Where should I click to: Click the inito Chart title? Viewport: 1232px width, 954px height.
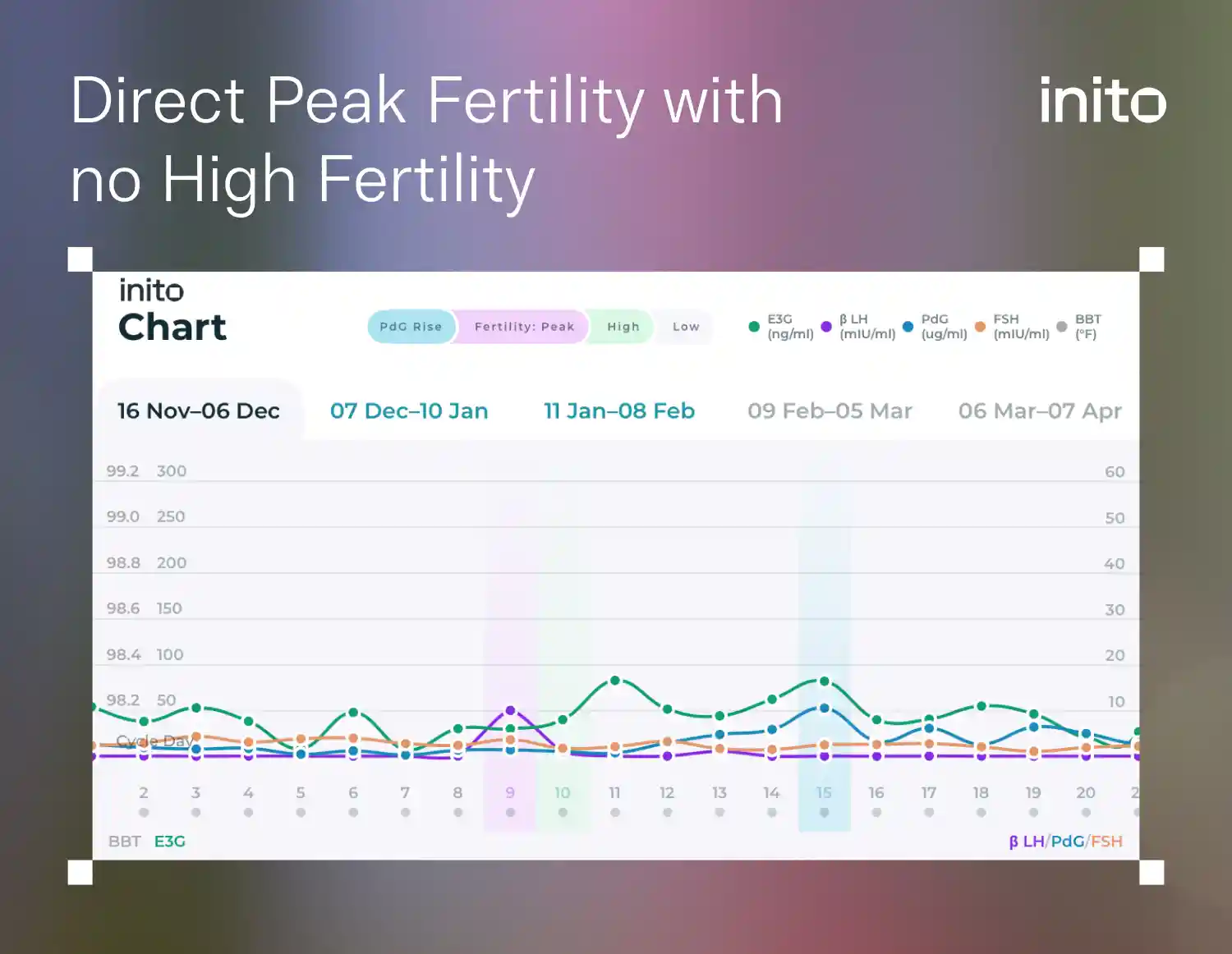172,310
